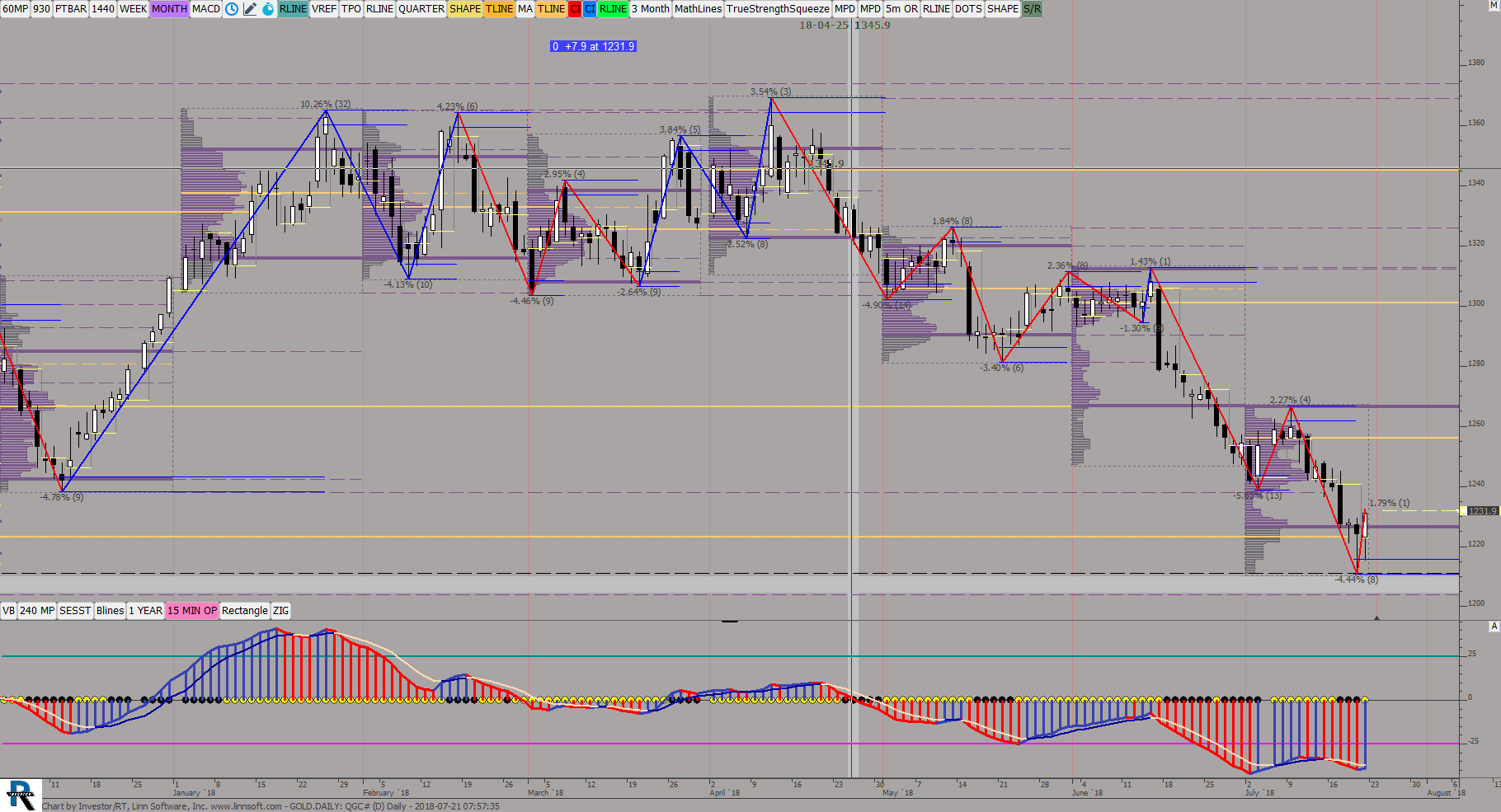
Task: Click the 'July '18' time axis label
Action: (x=1259, y=793)
